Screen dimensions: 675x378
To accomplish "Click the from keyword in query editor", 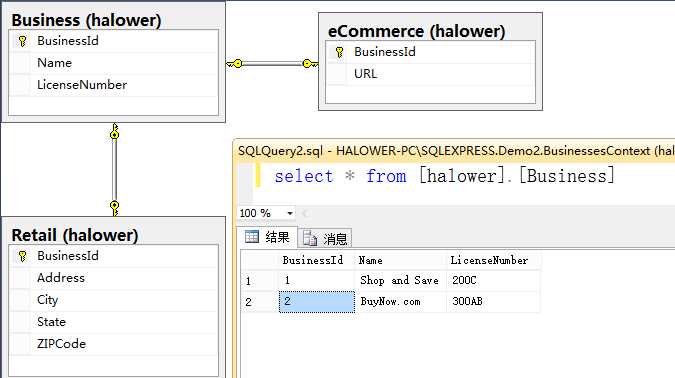I will [386, 177].
